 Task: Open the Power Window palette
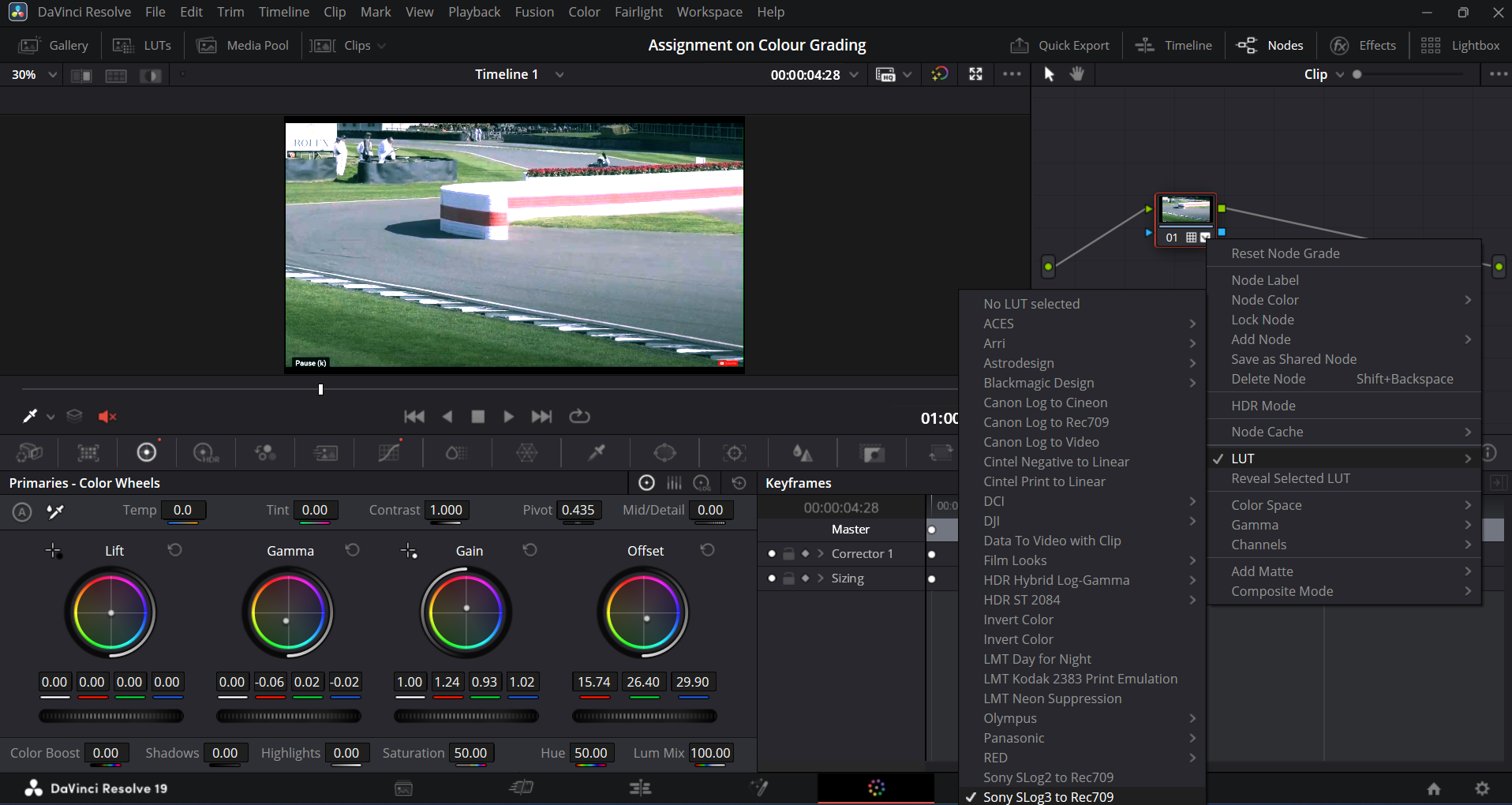tap(665, 453)
